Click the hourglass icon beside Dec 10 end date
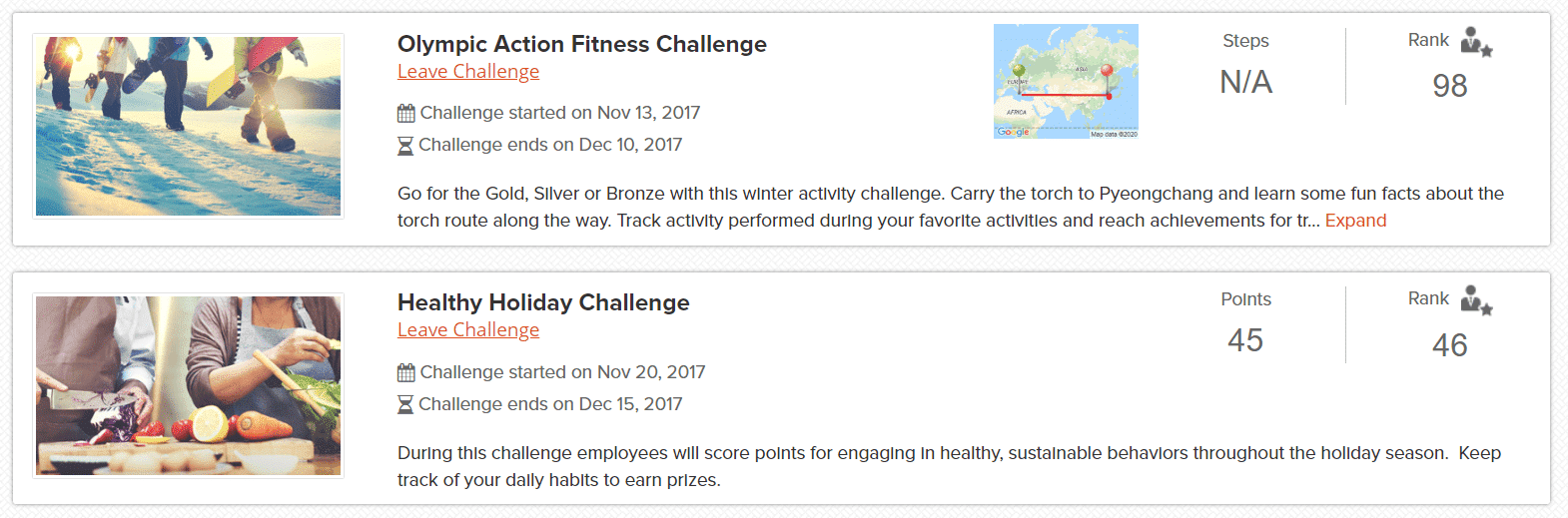 click(x=405, y=146)
